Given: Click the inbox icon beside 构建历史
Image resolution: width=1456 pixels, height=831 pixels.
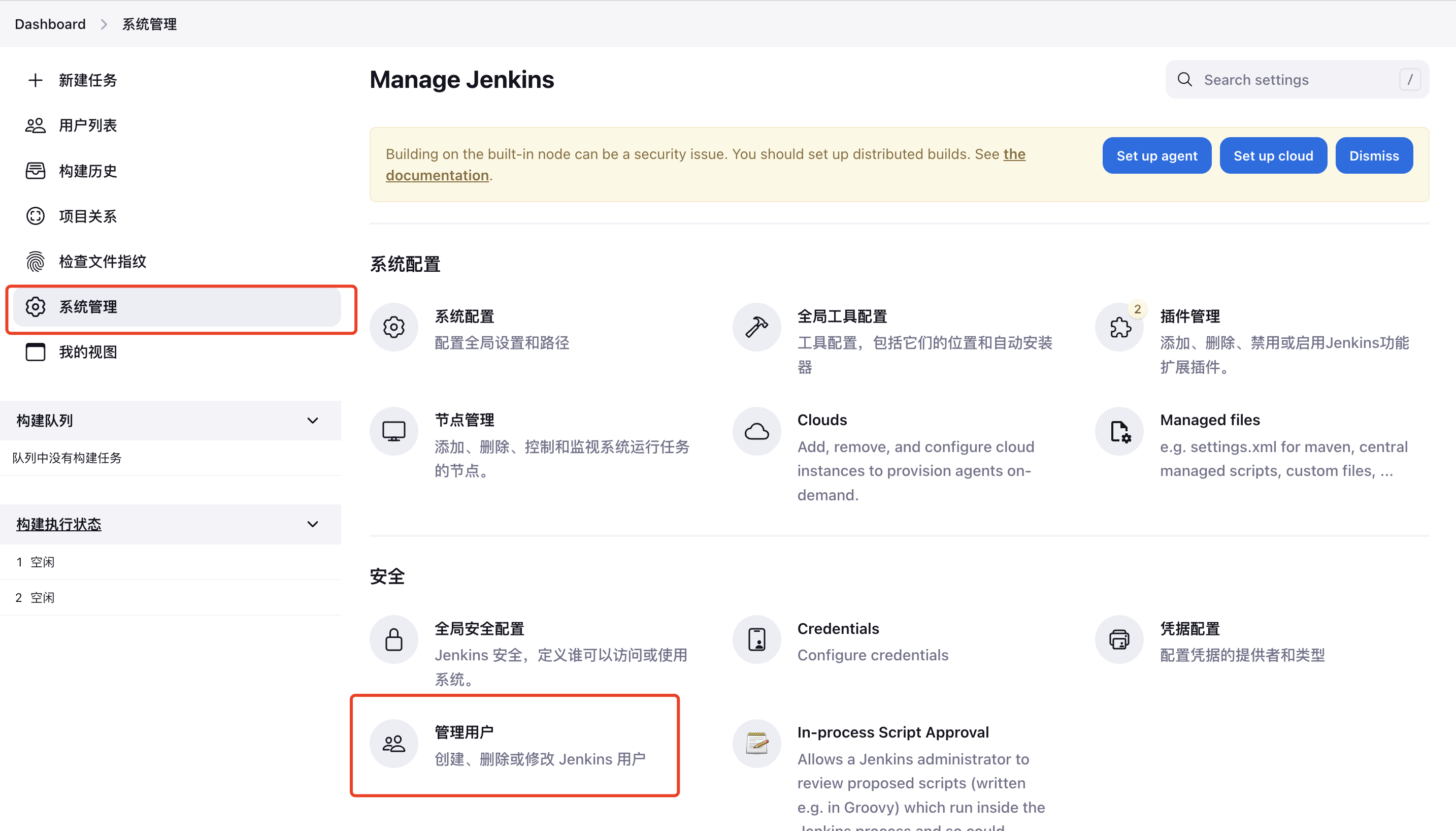Looking at the screenshot, I should point(36,171).
